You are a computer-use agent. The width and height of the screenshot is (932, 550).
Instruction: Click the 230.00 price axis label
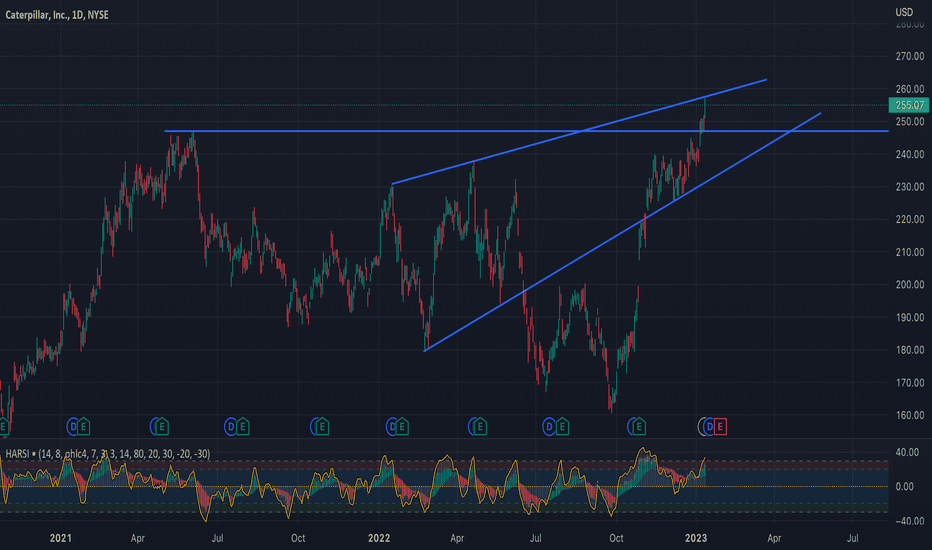(910, 187)
